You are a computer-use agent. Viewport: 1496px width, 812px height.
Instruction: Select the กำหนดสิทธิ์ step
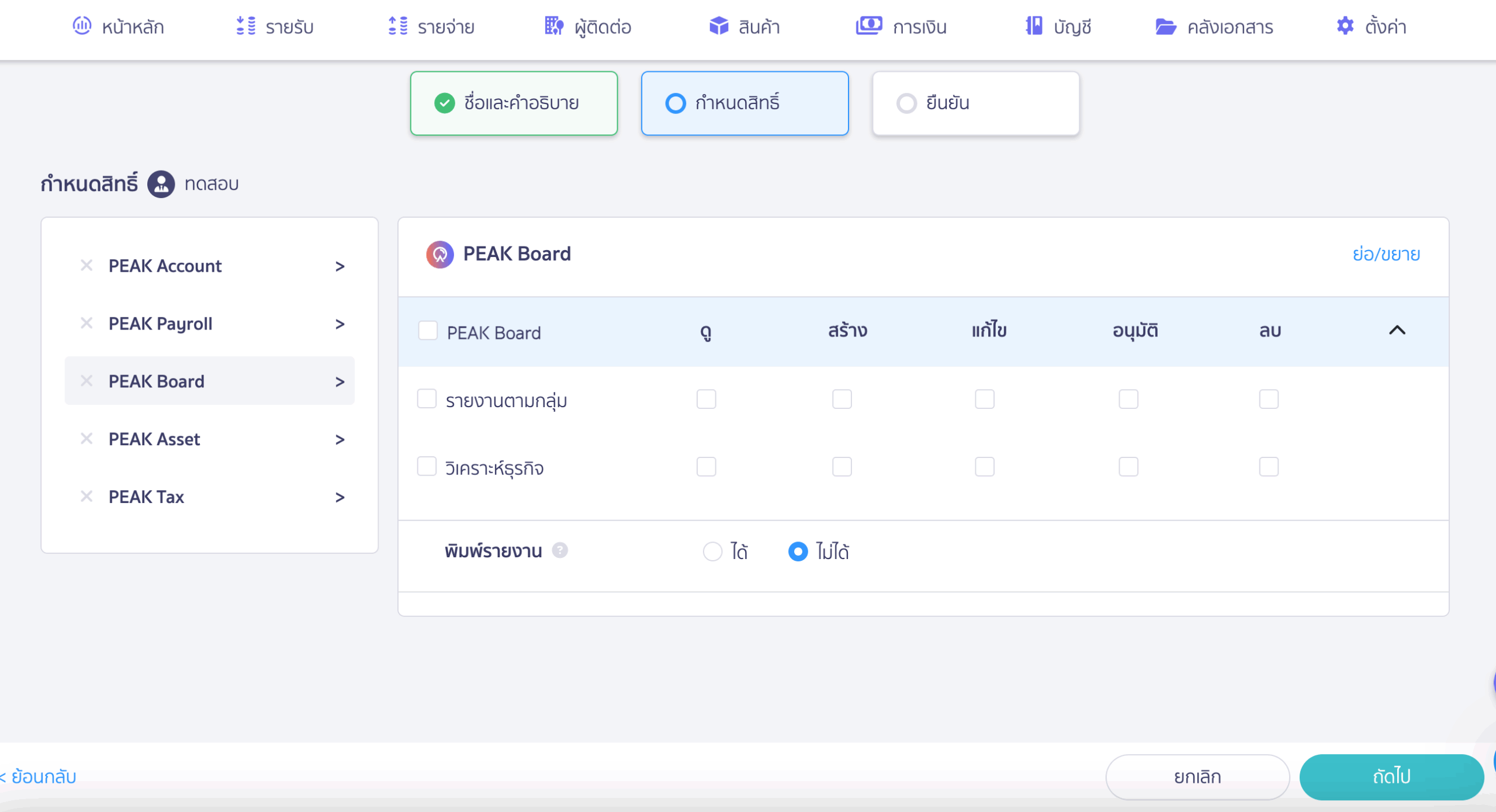point(744,103)
